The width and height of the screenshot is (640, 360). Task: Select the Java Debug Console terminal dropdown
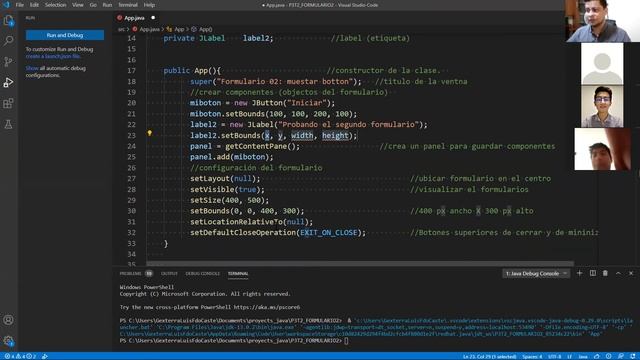click(536, 273)
